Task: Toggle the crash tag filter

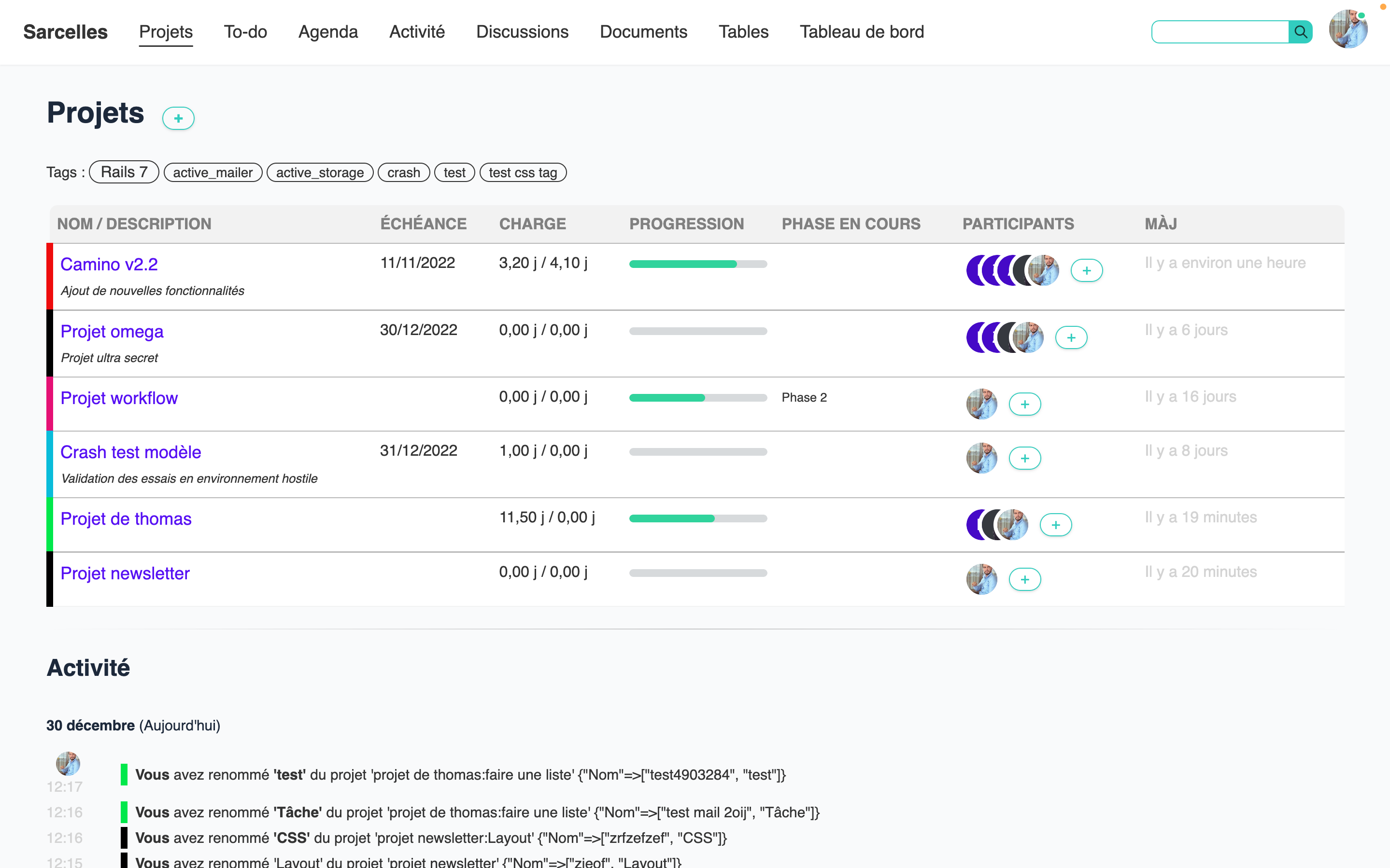Action: pyautogui.click(x=403, y=173)
